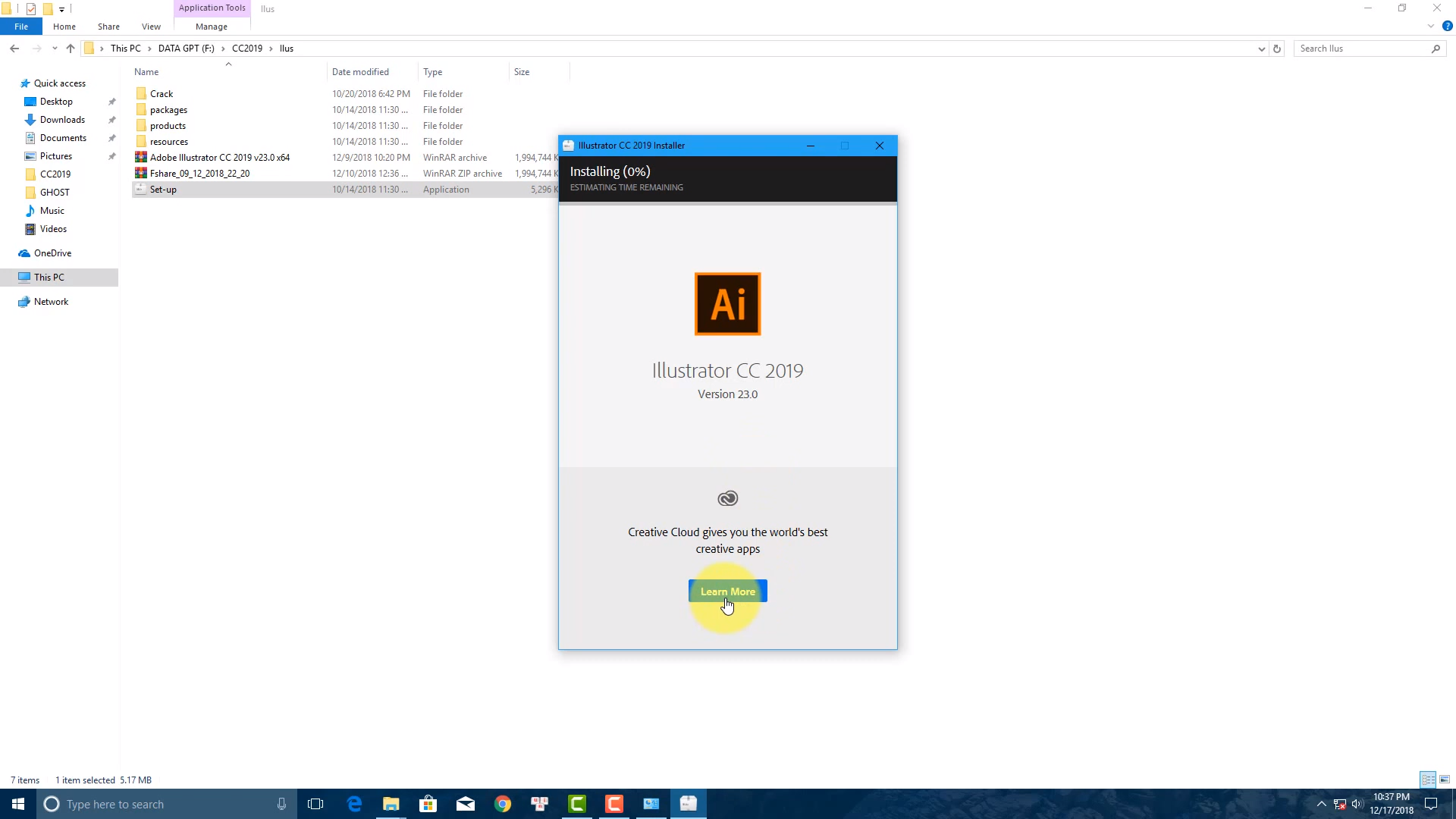
Task: Open Documents in navigation pane
Action: coord(63,138)
